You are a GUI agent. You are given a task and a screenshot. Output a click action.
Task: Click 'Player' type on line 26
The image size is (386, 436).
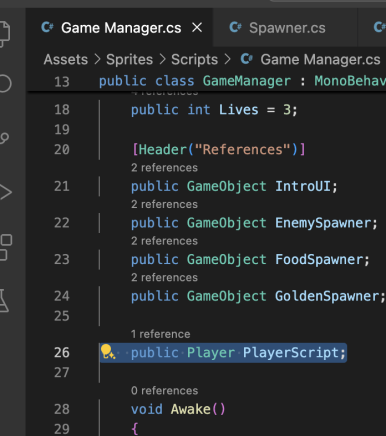[x=211, y=353]
